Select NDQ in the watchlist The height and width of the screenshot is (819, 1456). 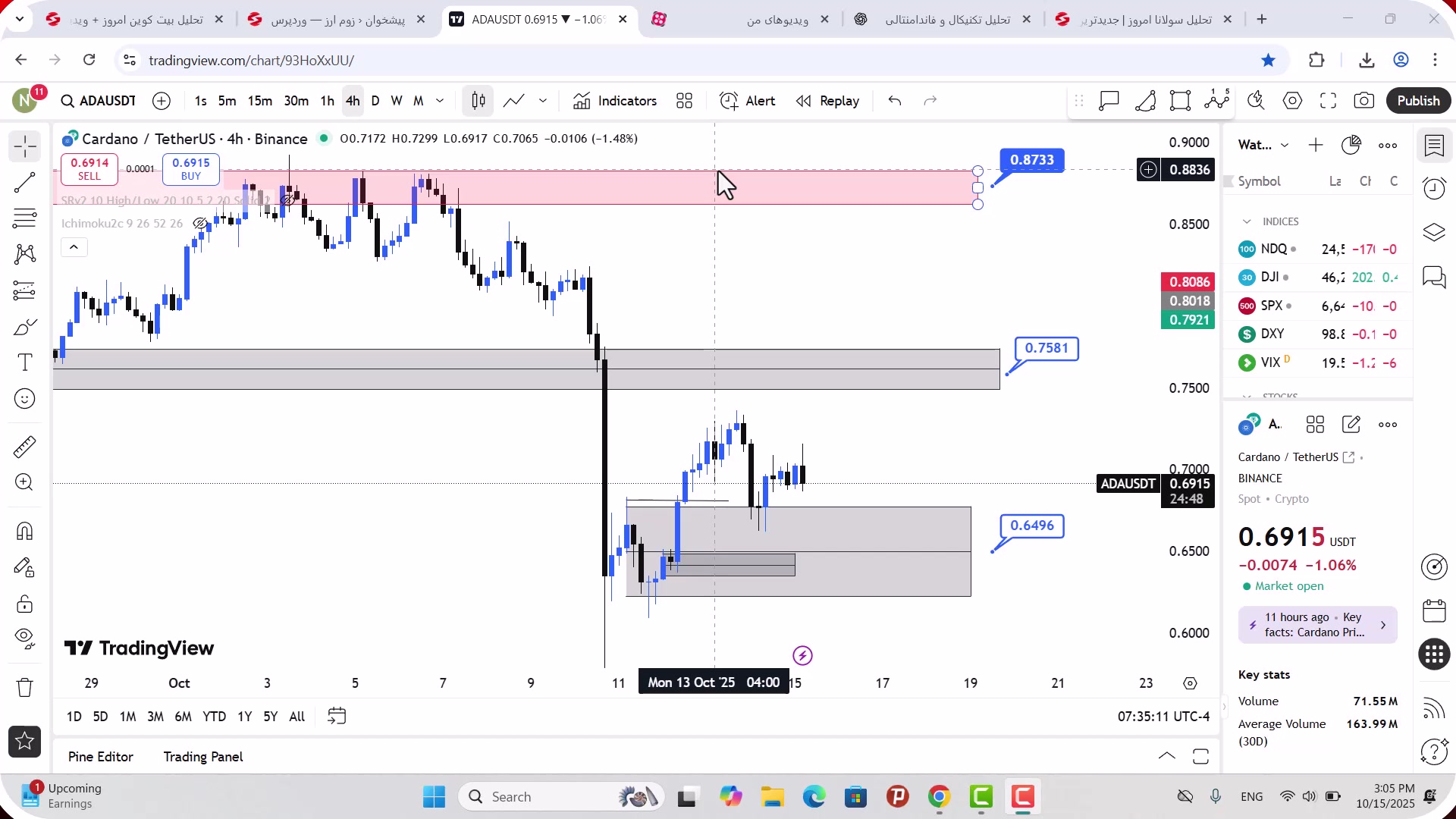[1317, 249]
